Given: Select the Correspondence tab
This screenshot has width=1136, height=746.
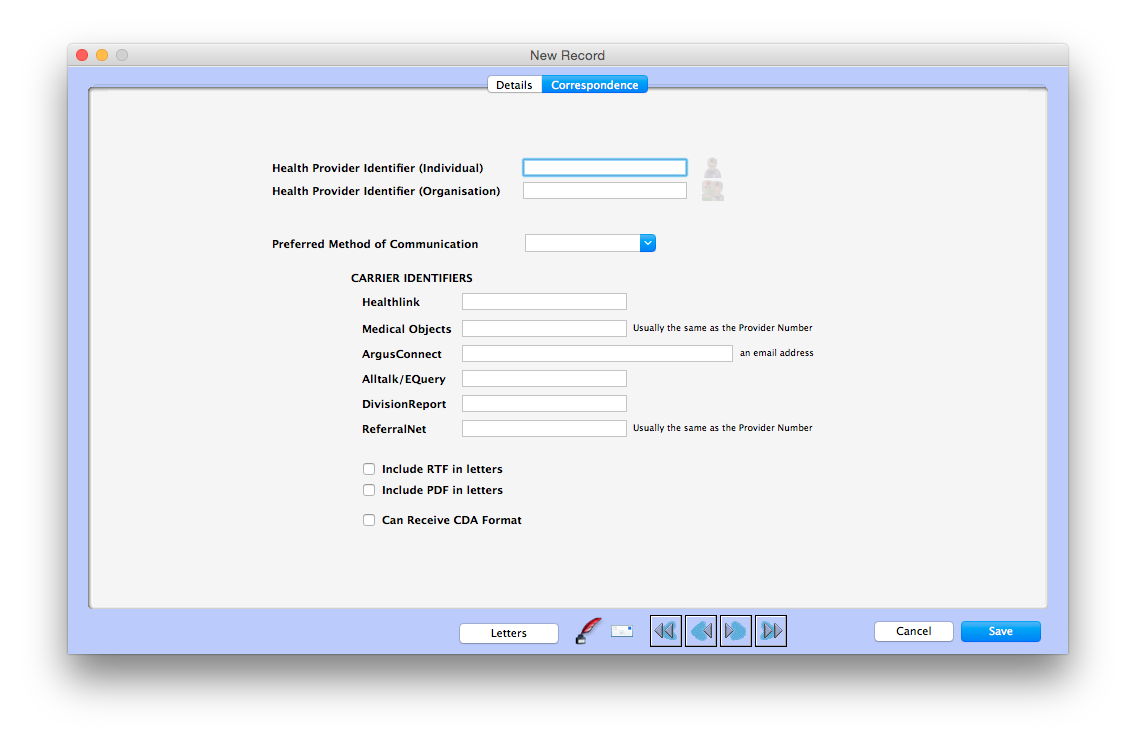Looking at the screenshot, I should 594,85.
